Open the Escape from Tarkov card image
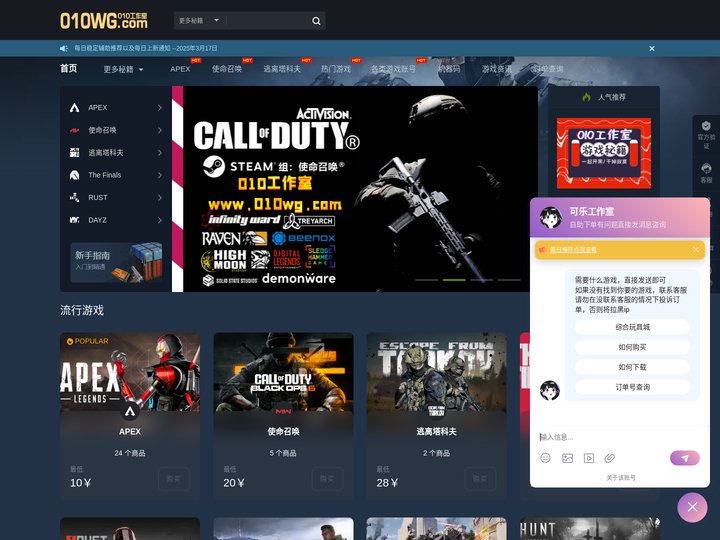This screenshot has width=720, height=540. 436,372
